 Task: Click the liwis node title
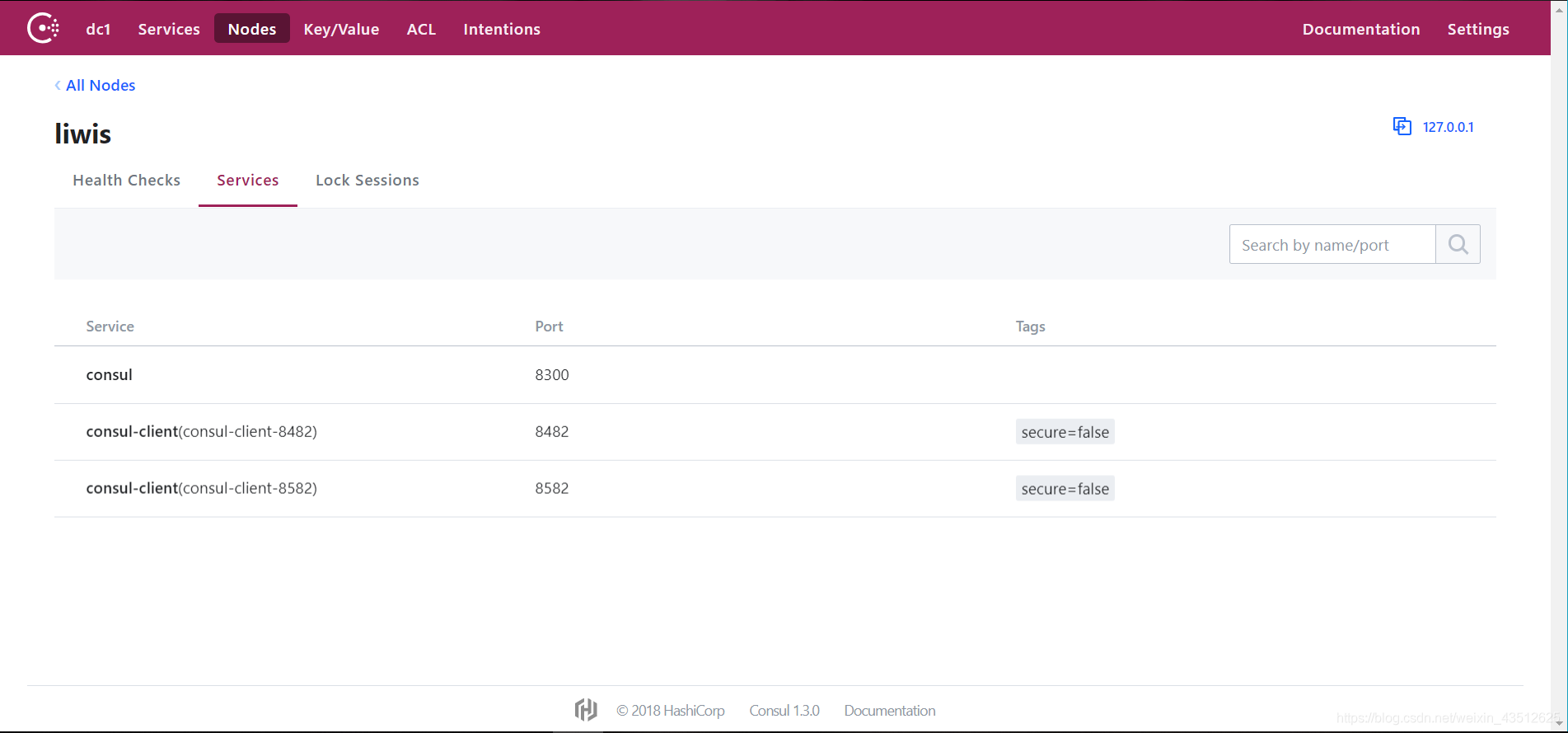coord(82,134)
